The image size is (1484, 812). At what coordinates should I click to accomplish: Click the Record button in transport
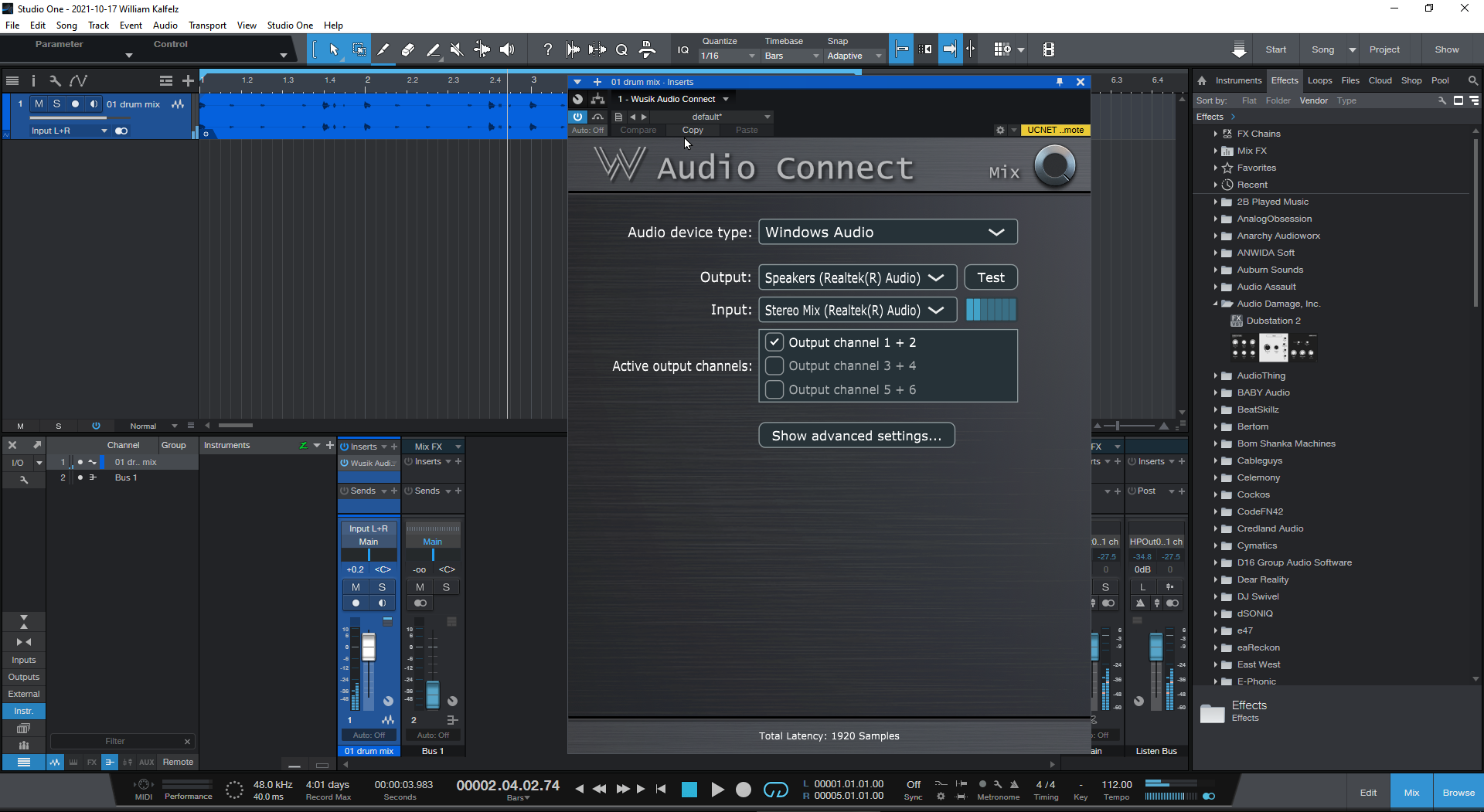pos(744,789)
